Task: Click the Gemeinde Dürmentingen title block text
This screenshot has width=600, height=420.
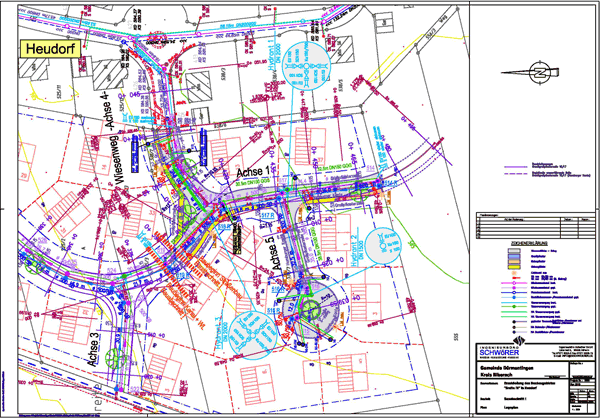Action: [x=497, y=371]
